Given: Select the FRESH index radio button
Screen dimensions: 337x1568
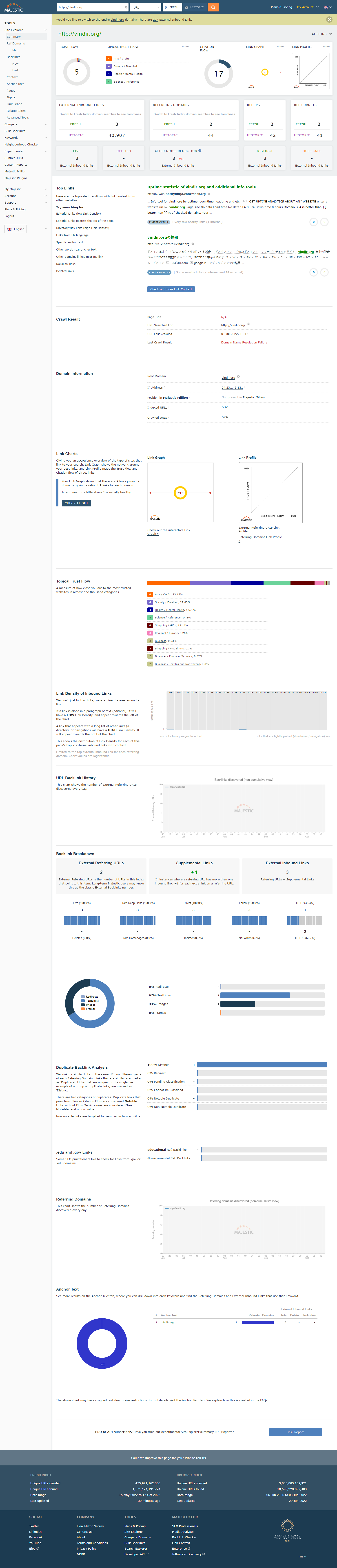Looking at the screenshot, I should click(172, 7).
